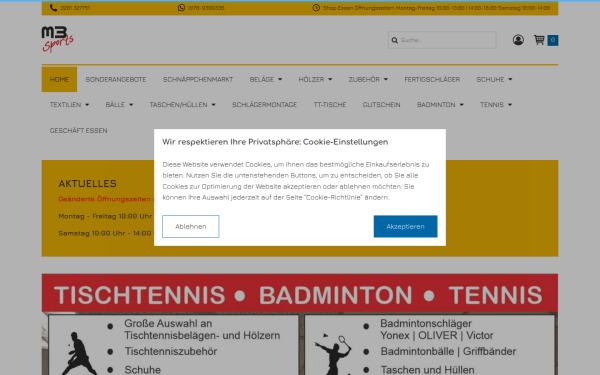
Task: Click table tennis player silhouette
Action: tap(78, 354)
